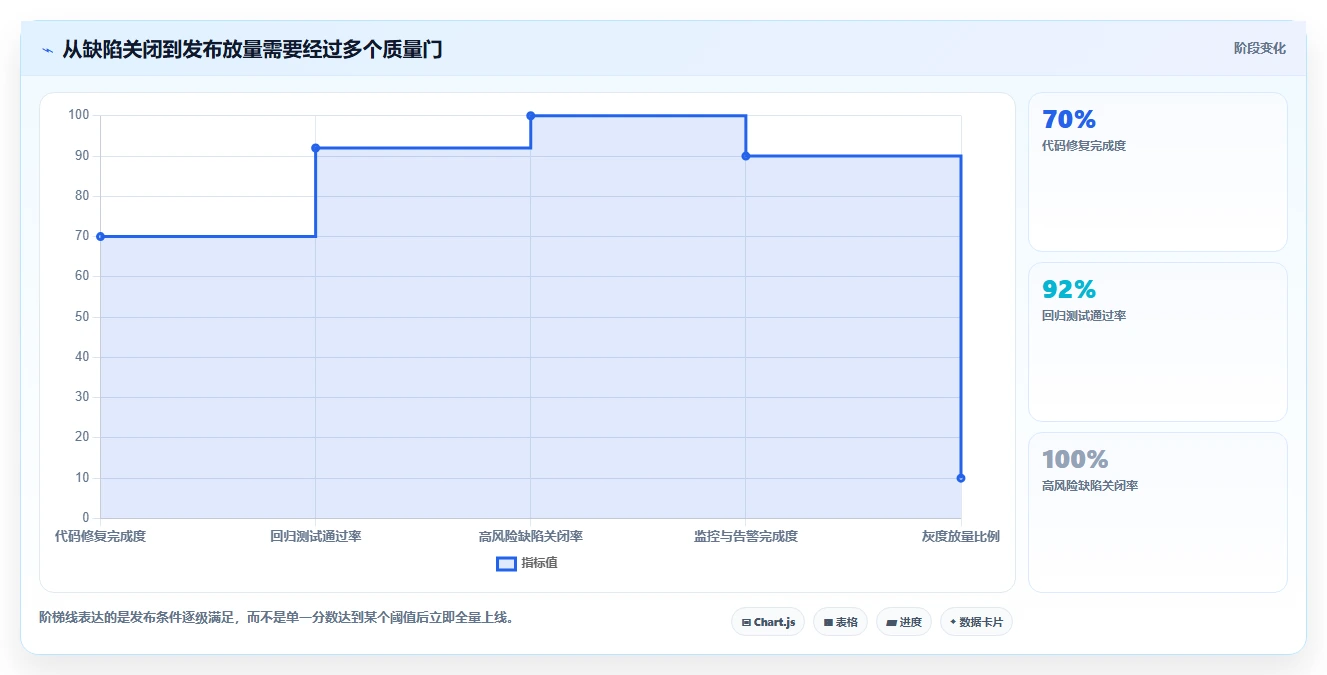This screenshot has height=675, width=1327.
Task: Click the icon inside the 进度 tag
Action: pos(891,622)
